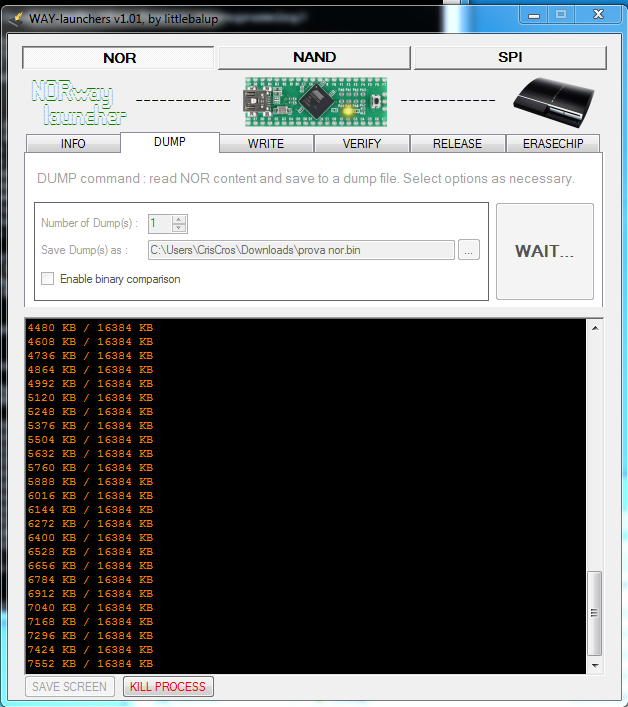Image resolution: width=628 pixels, height=707 pixels.
Task: Decrease Number of Dumps with down arrow
Action: tap(179, 229)
